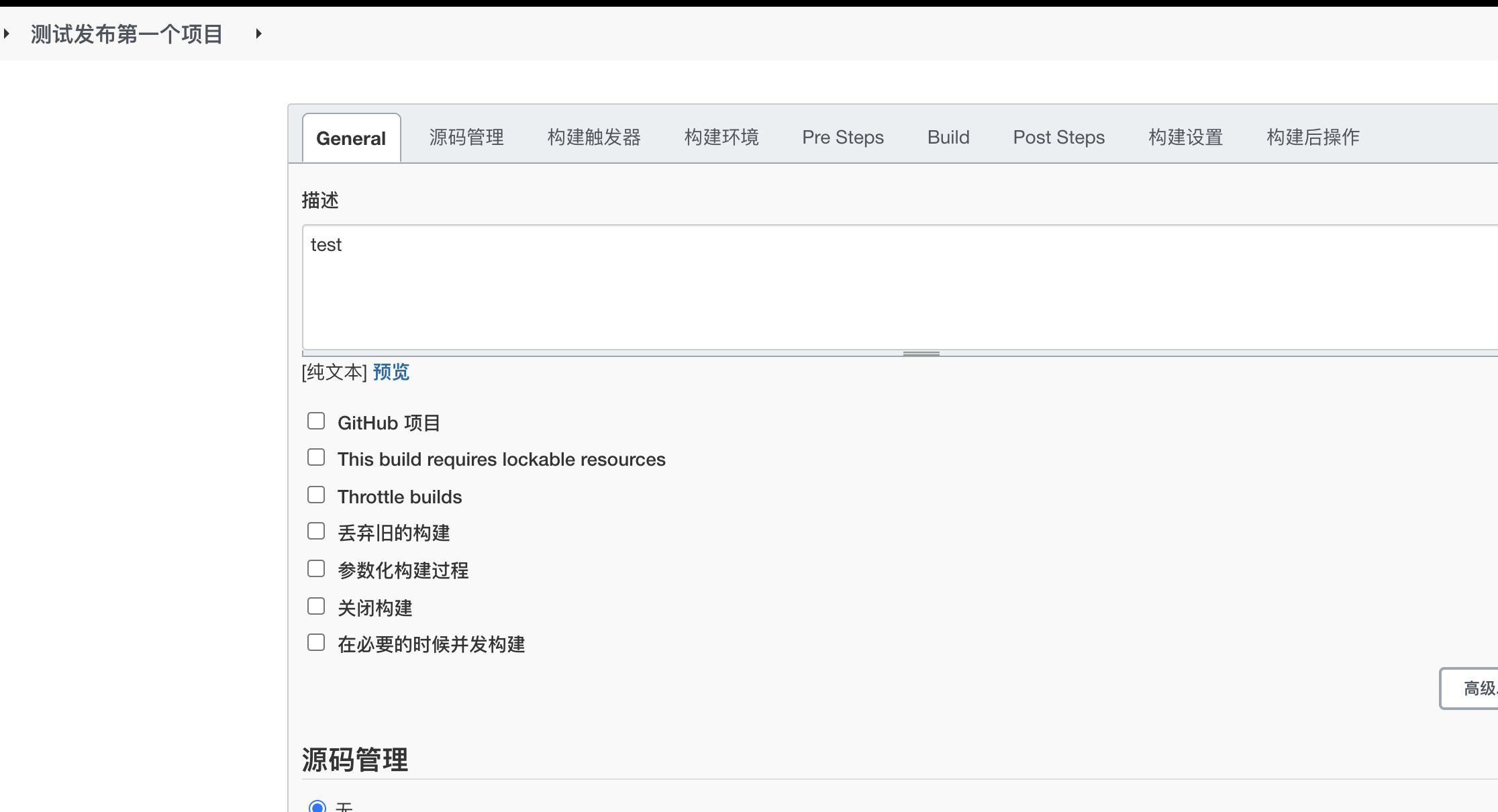The width and height of the screenshot is (1498, 812).
Task: Open the Post Steps tab
Action: 1058,138
